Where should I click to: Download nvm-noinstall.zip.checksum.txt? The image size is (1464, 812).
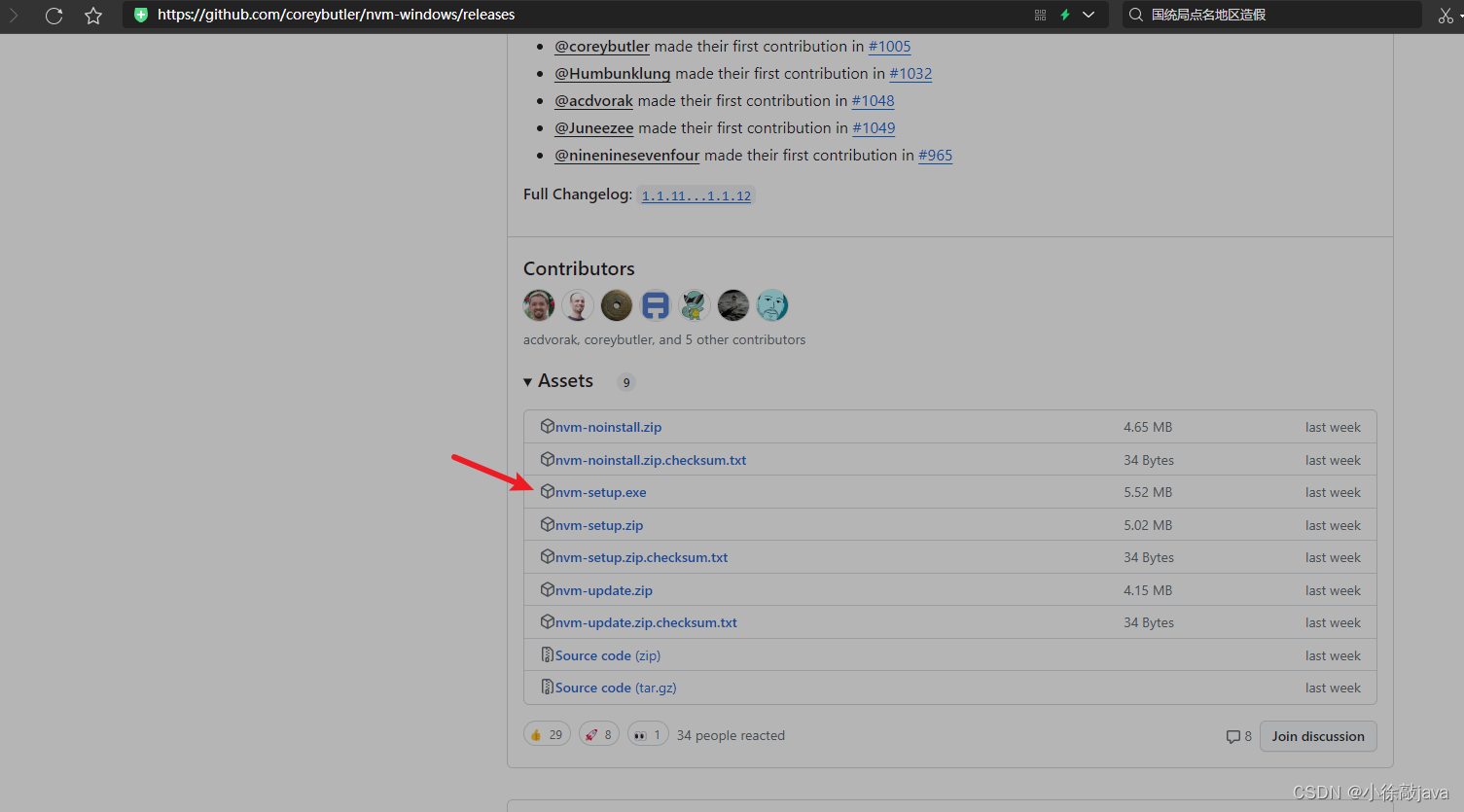pos(651,460)
